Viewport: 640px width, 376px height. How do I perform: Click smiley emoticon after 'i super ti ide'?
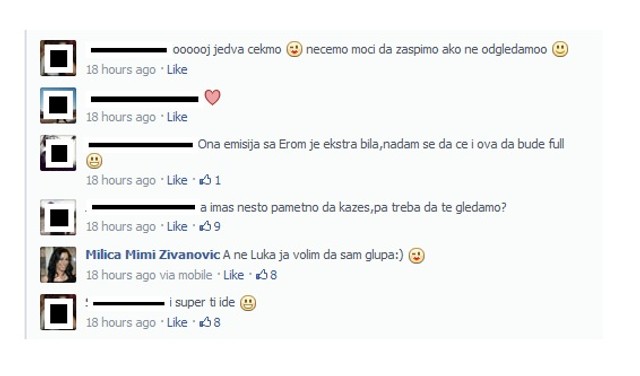tap(248, 303)
